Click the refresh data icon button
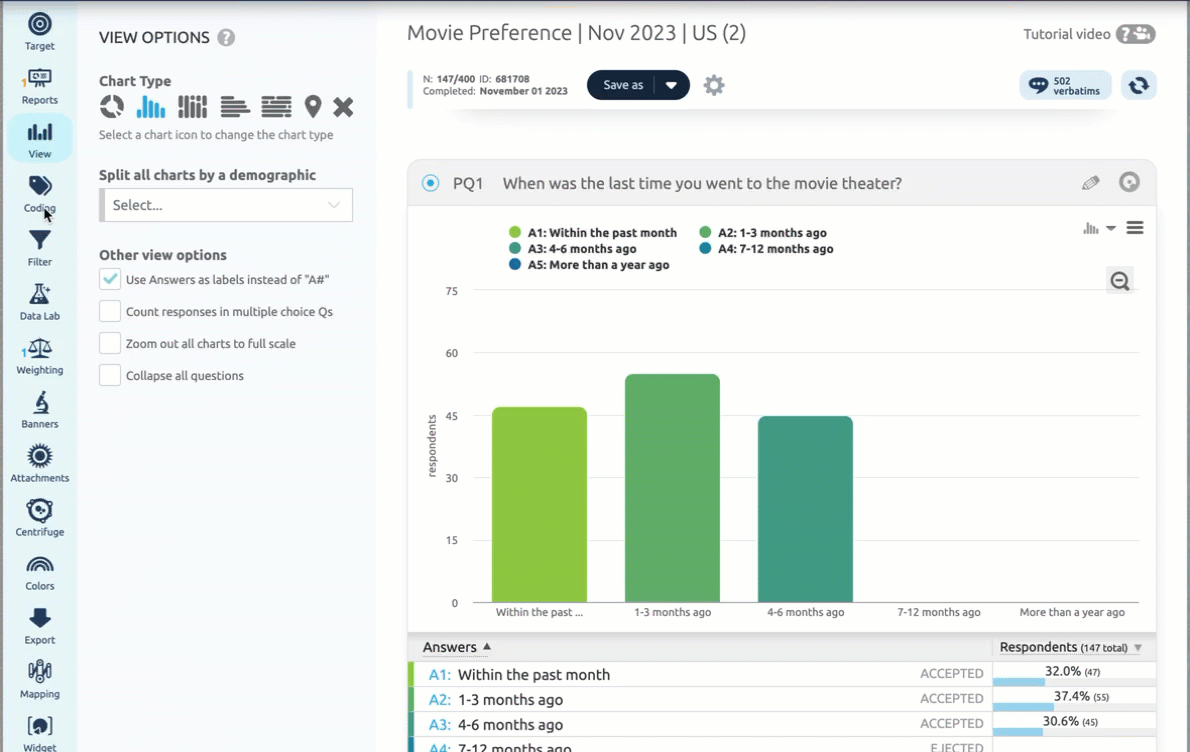The height and width of the screenshot is (752, 1190). [1138, 86]
